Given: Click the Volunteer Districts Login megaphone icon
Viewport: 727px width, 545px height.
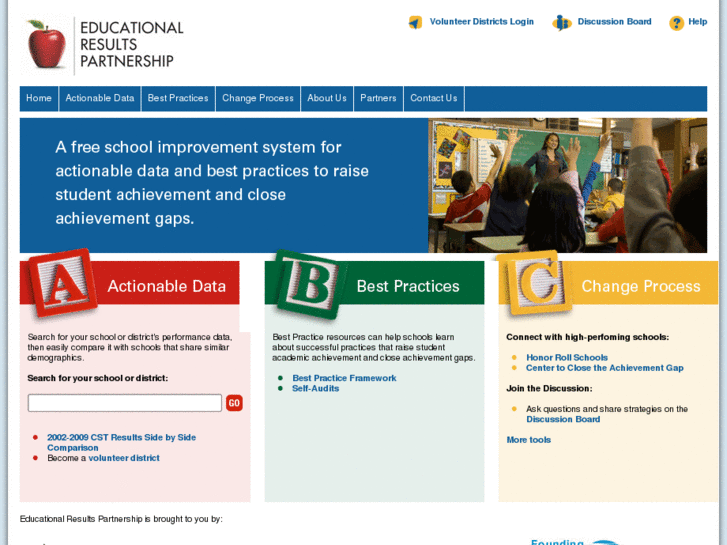Looking at the screenshot, I should (415, 22).
